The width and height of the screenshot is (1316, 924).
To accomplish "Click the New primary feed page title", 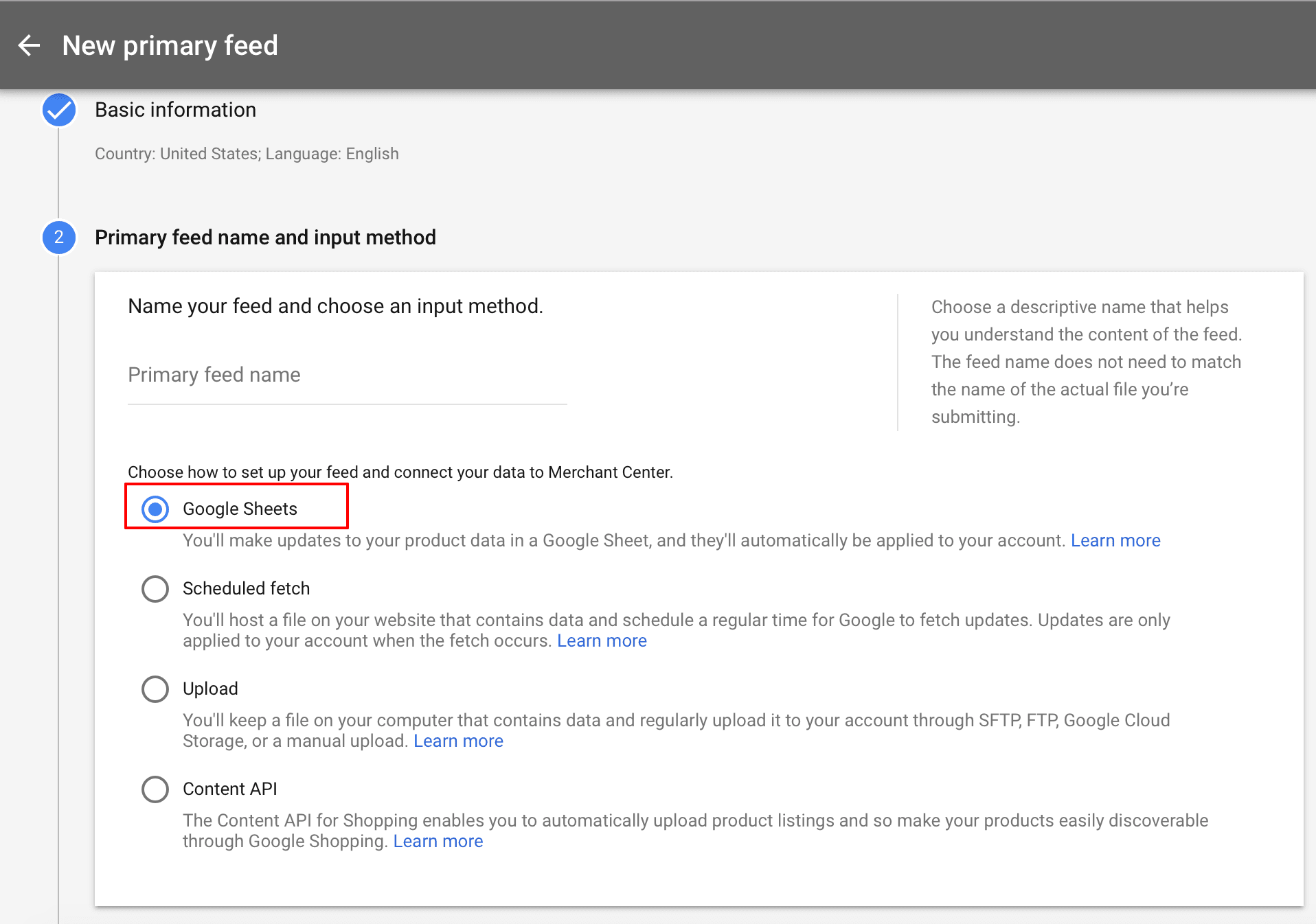I will click(170, 45).
